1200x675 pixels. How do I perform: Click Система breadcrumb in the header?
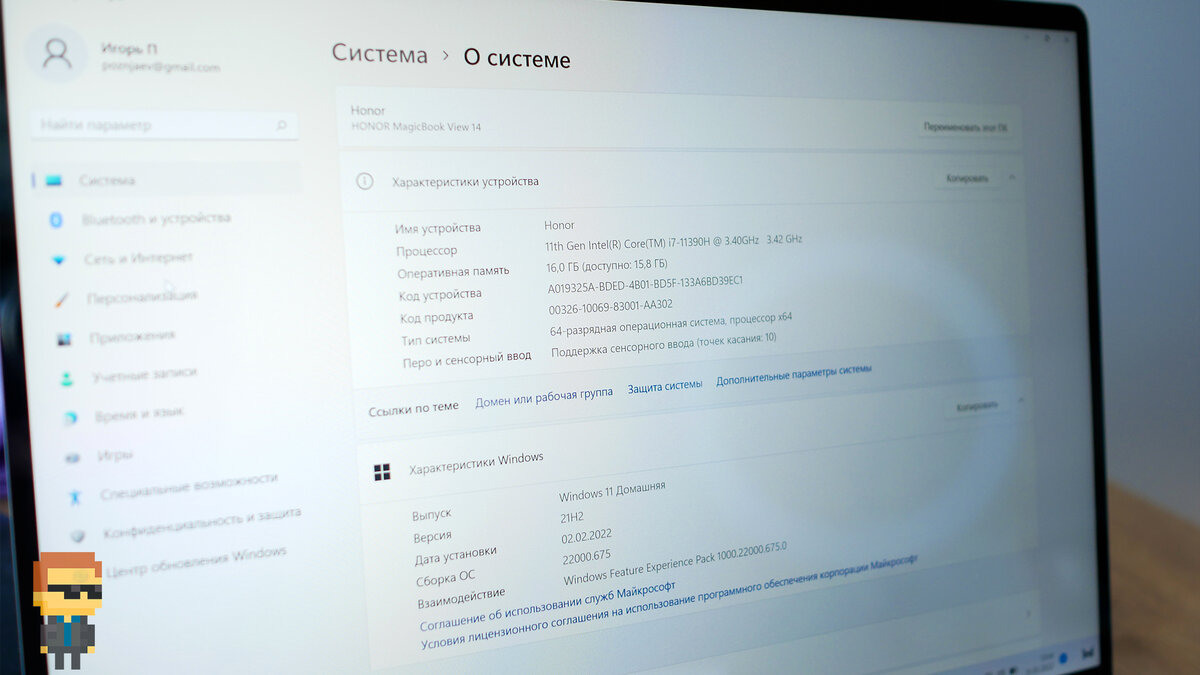point(380,54)
